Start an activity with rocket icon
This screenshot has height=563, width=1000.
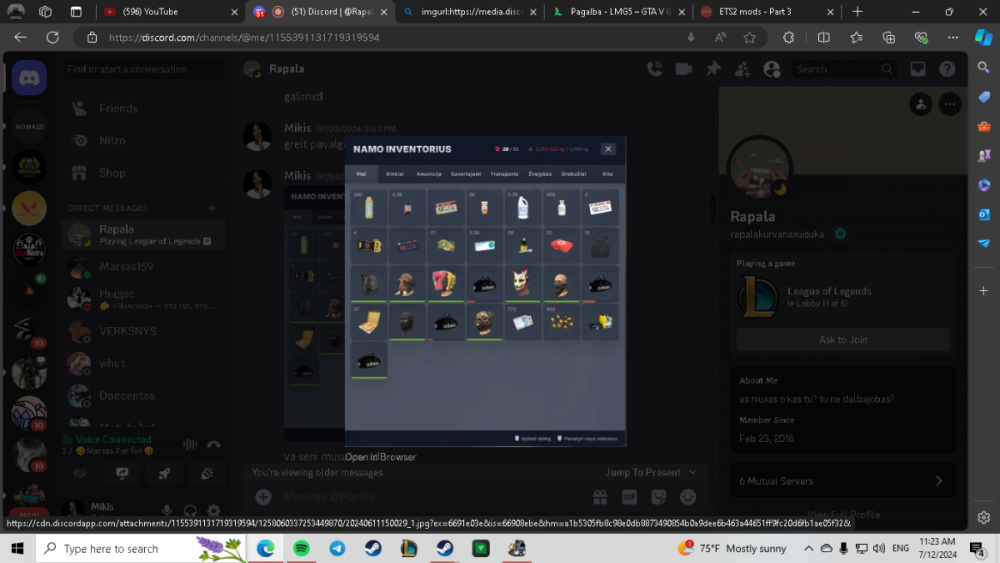click(x=165, y=473)
